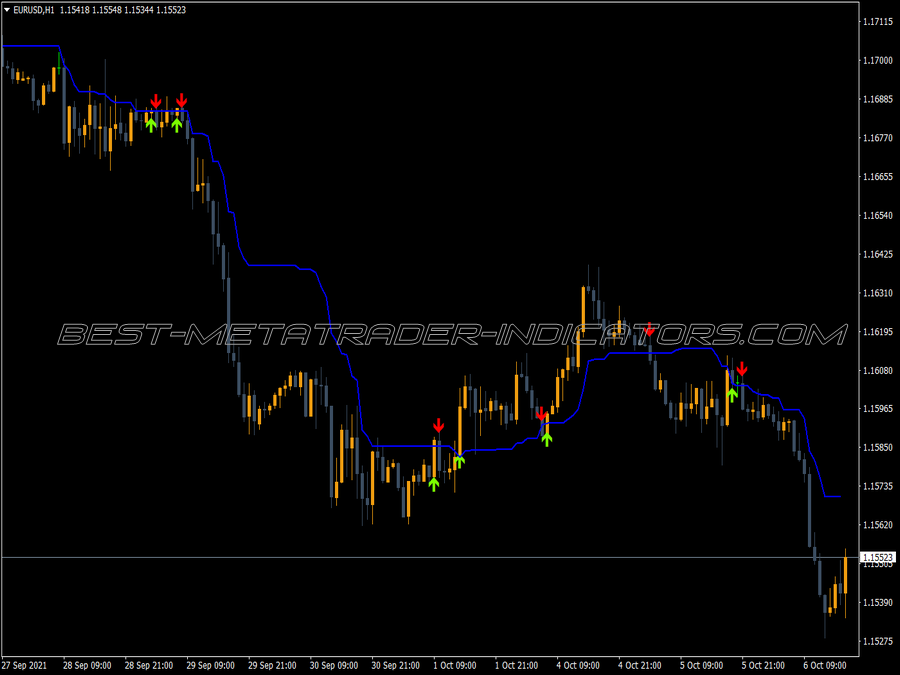Click the 1.15620 price axis label
900x675 pixels.
pyautogui.click(x=878, y=525)
